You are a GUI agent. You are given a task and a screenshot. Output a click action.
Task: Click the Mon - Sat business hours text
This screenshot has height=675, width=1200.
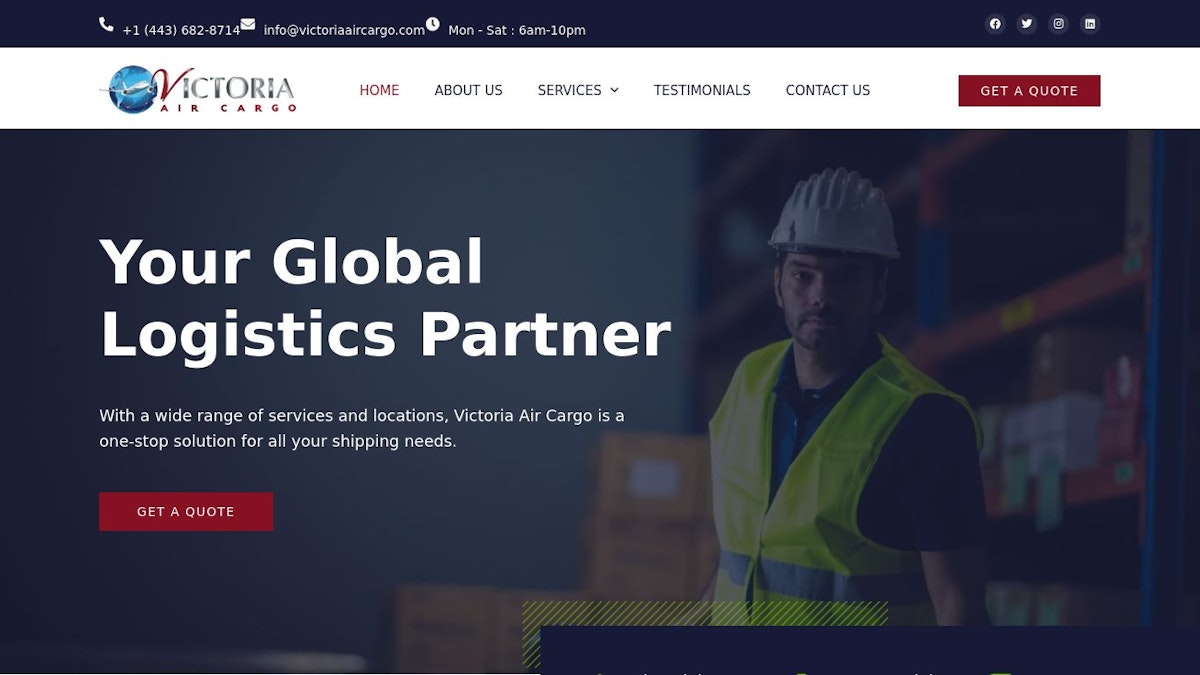(x=517, y=30)
